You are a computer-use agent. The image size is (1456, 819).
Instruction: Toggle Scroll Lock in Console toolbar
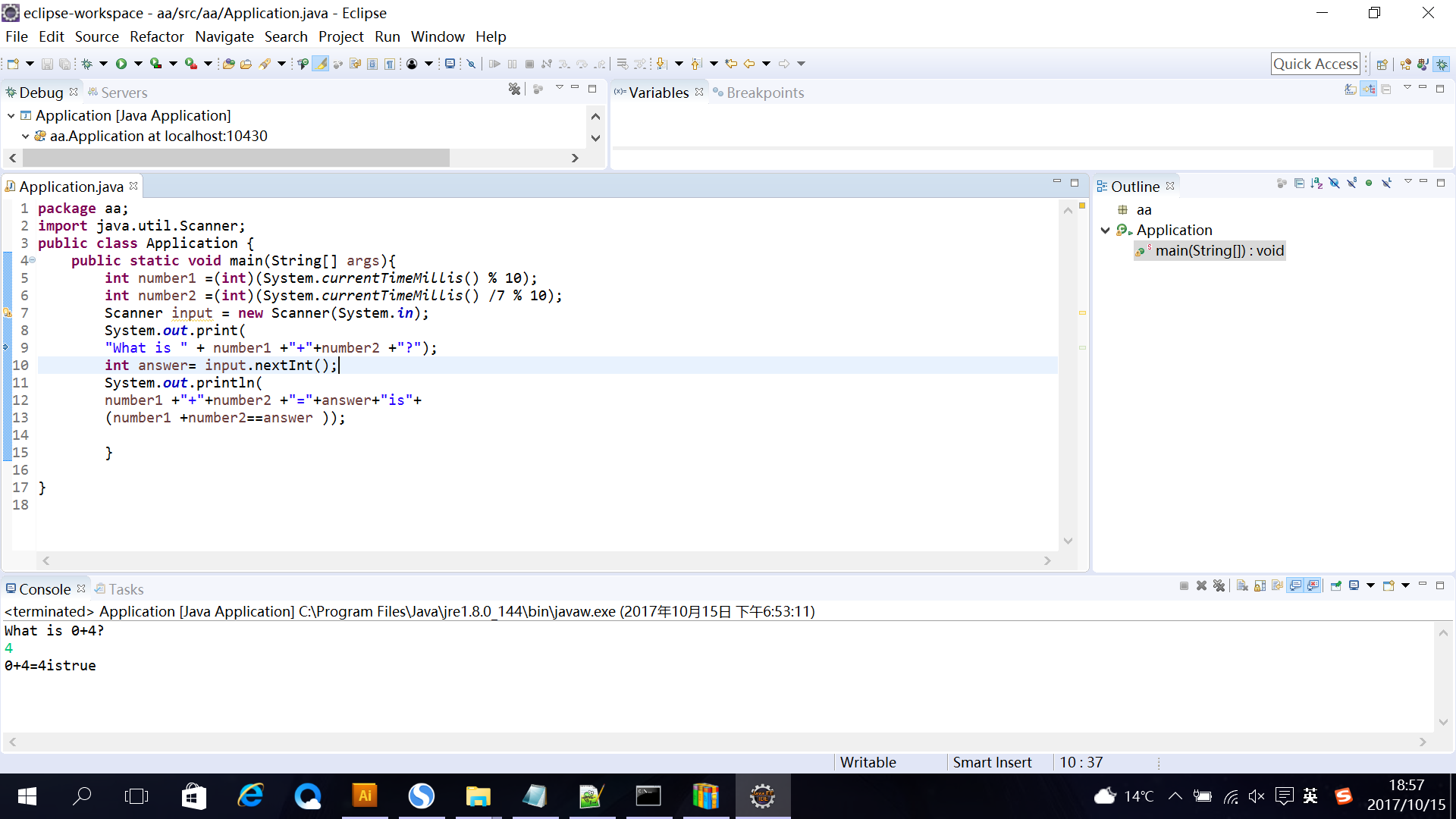click(1260, 585)
